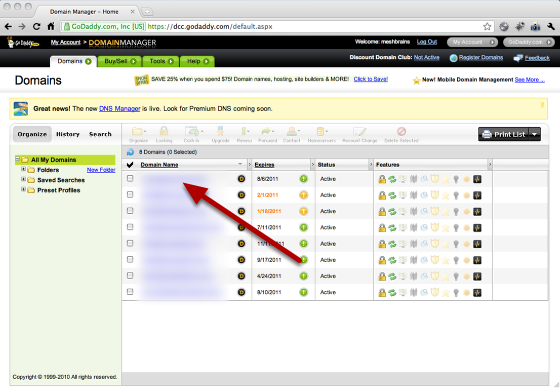The width and height of the screenshot is (560, 388).
Task: Expand the Saved Searches tree node
Action: [23, 179]
